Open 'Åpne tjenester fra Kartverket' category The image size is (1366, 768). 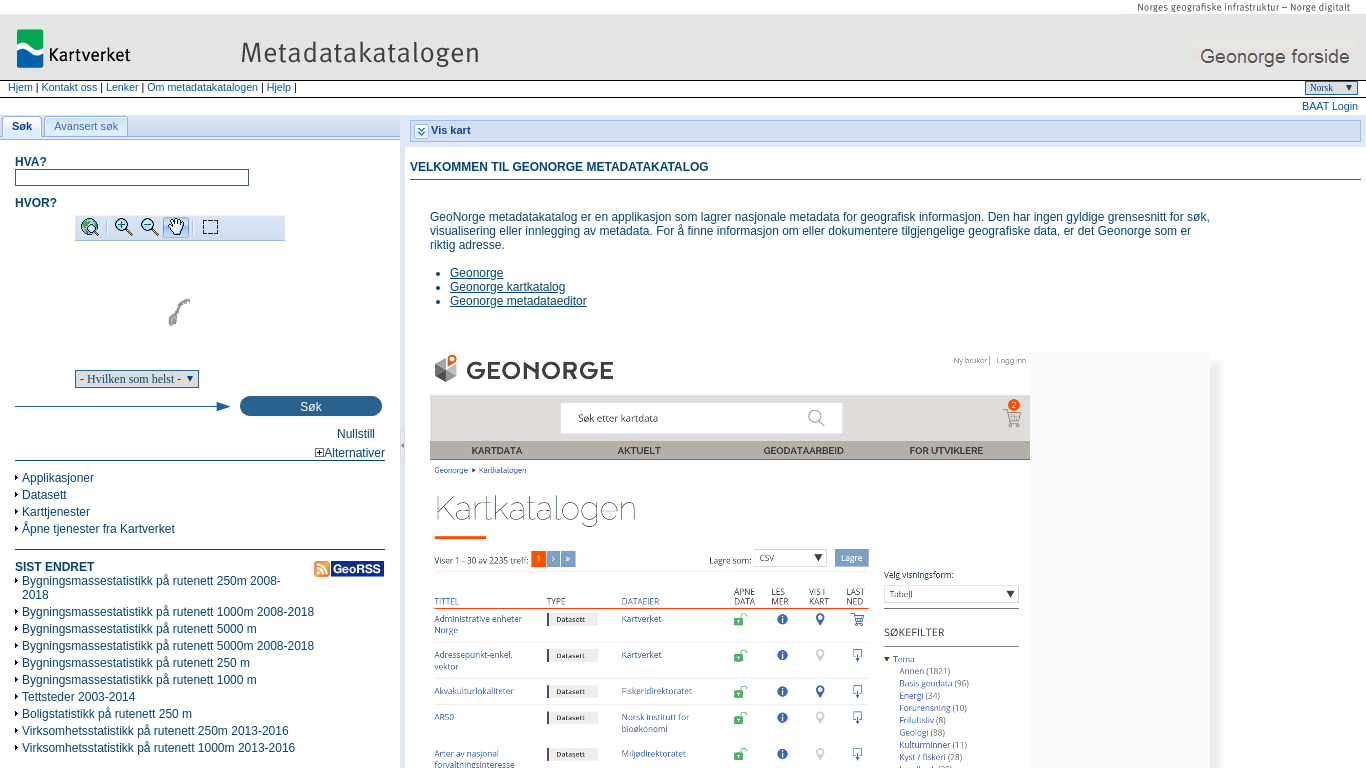pyautogui.click(x=98, y=529)
